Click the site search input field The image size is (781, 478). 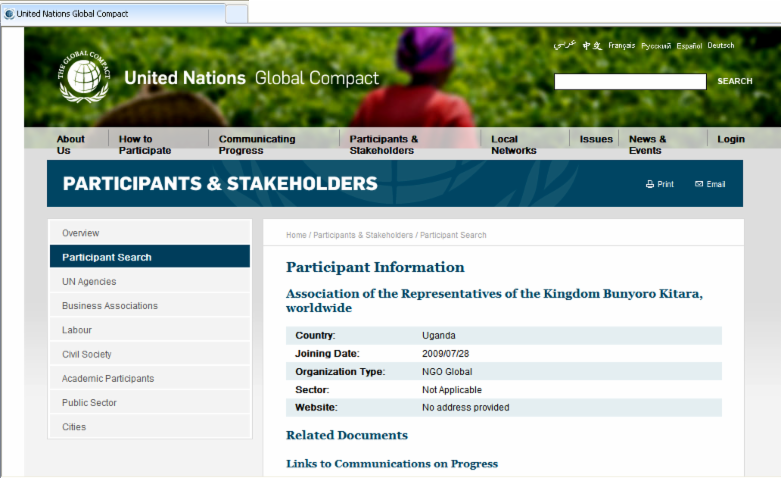[630, 82]
